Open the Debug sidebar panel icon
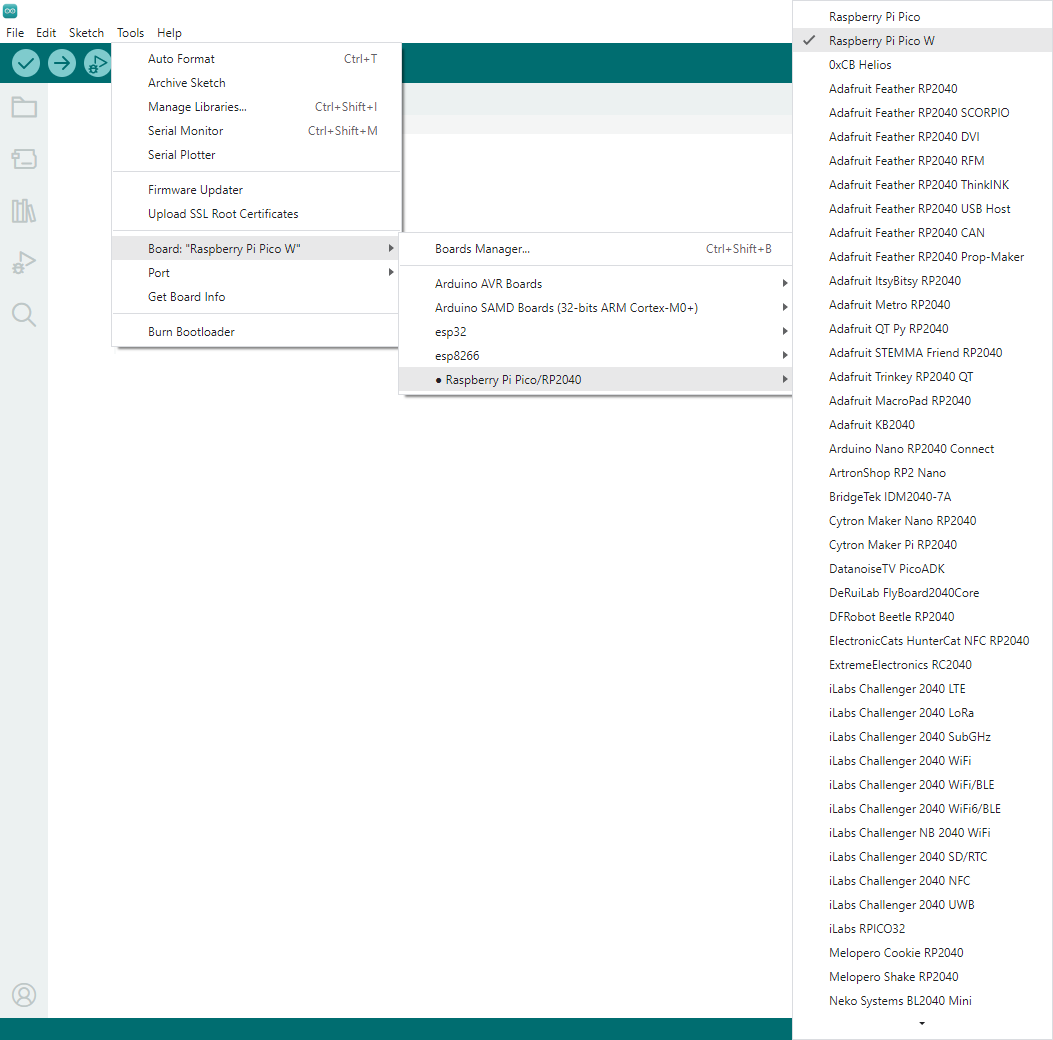 click(24, 263)
